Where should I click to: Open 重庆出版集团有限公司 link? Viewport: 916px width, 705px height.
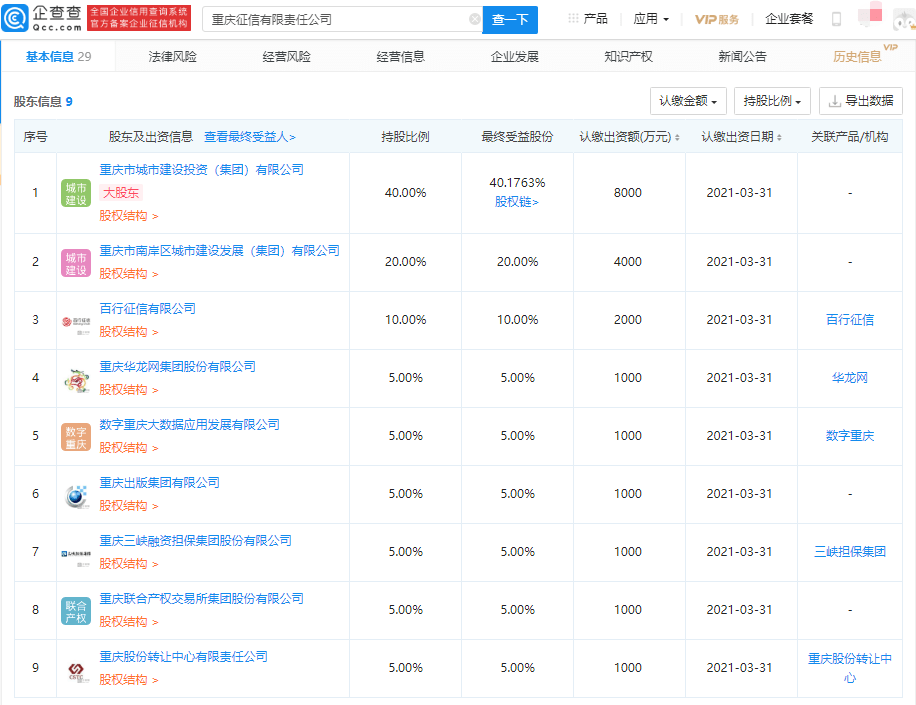(x=159, y=482)
